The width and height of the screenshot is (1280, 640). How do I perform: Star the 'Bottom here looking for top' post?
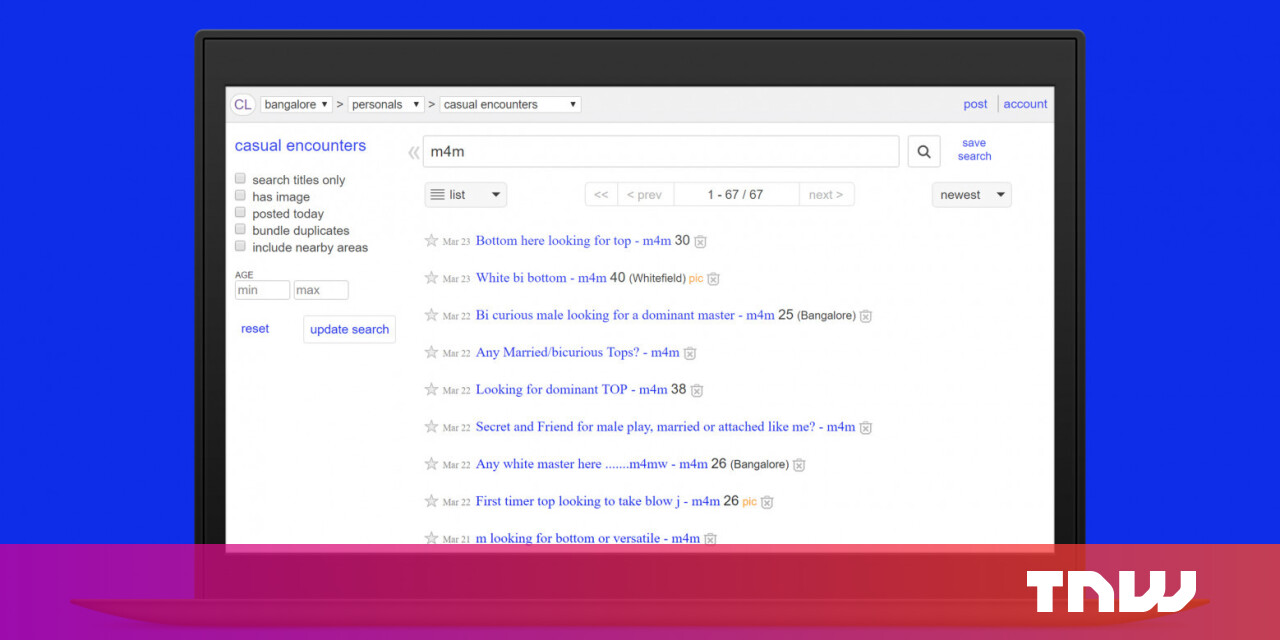[431, 240]
